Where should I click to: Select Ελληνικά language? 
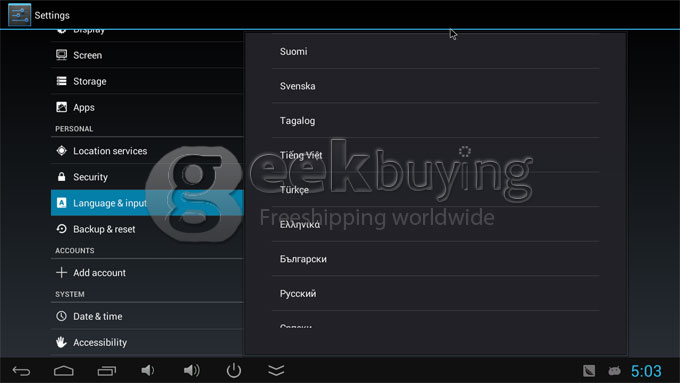[436, 224]
